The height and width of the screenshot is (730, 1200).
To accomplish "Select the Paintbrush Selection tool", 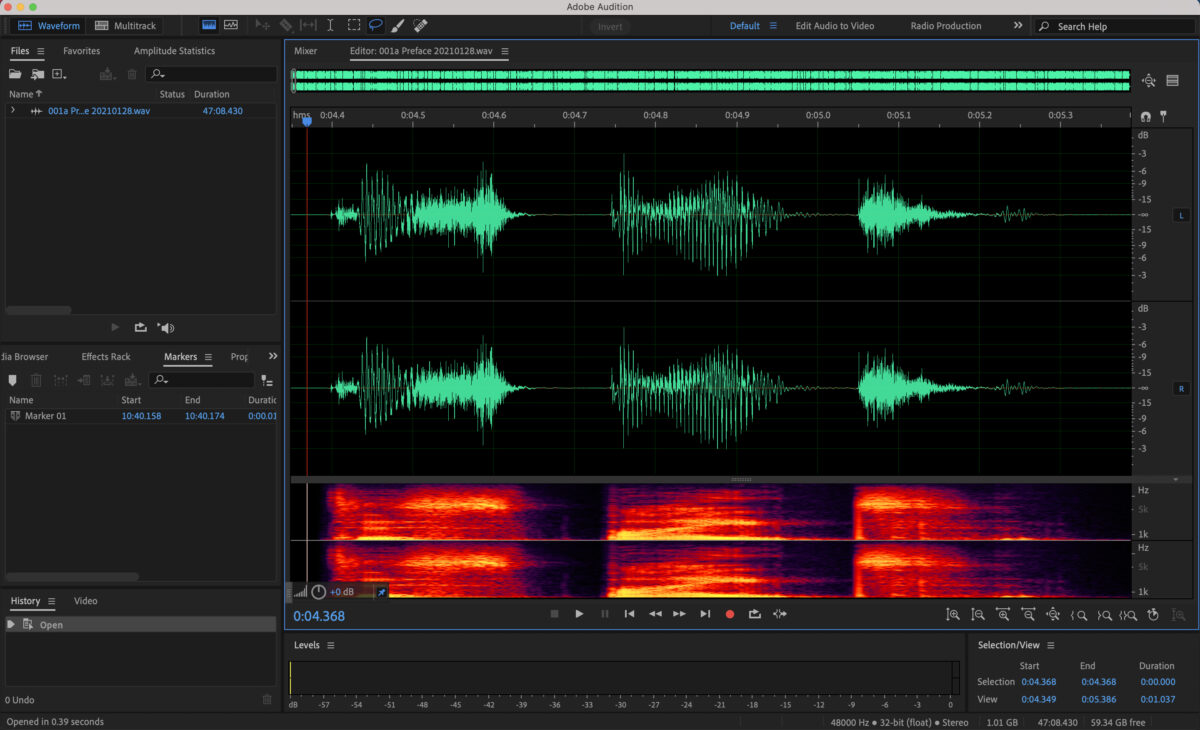I will [398, 25].
